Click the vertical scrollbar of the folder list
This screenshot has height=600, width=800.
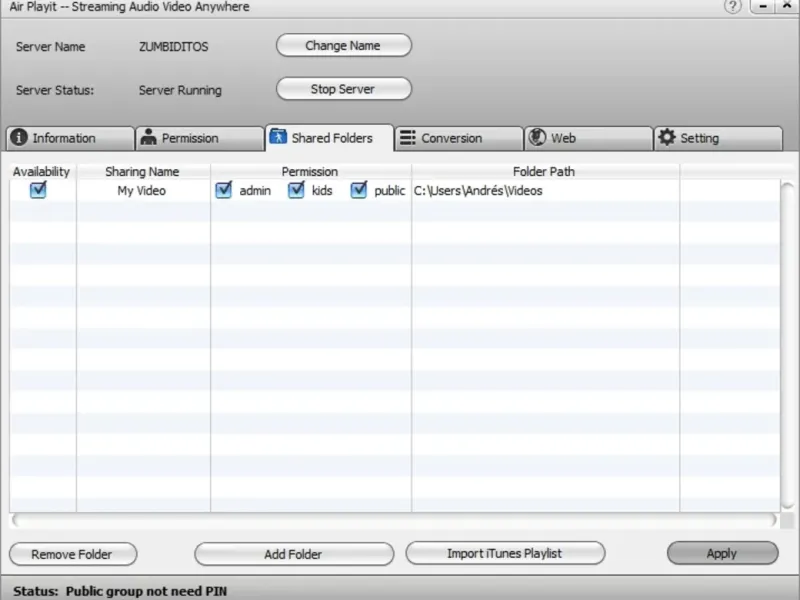tap(788, 345)
